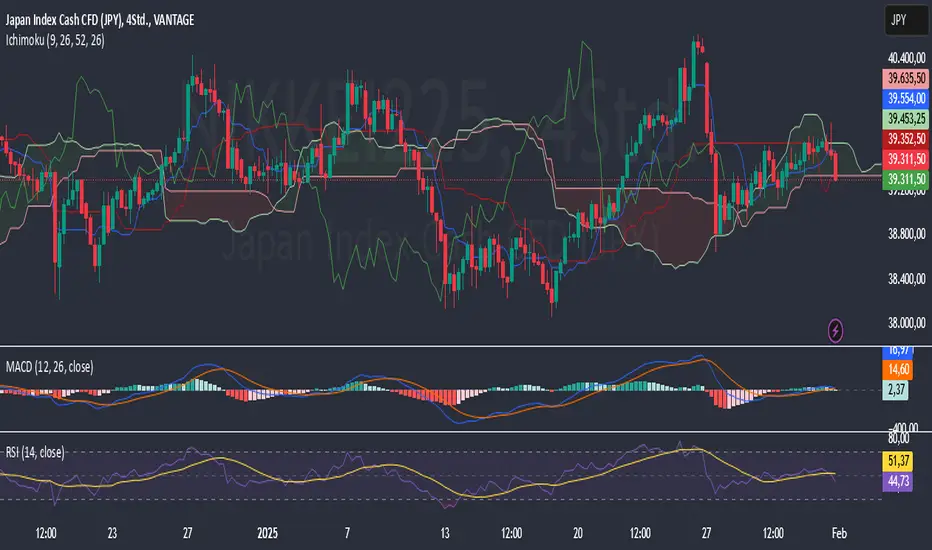Select the Ichimoku (9, 26, 52, 26) legend

[55, 40]
